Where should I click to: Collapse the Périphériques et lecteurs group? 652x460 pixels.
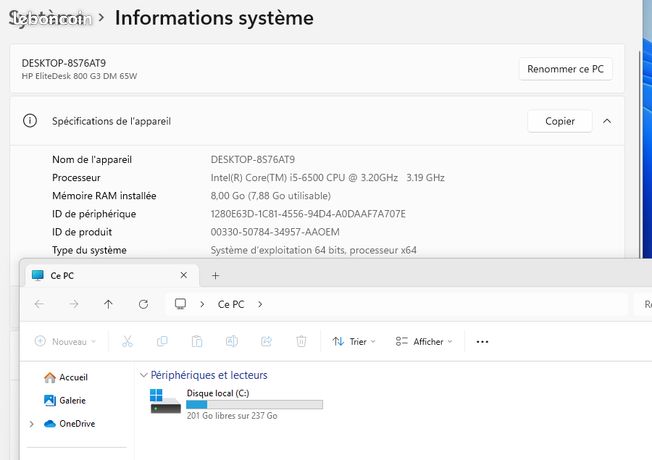pos(143,375)
